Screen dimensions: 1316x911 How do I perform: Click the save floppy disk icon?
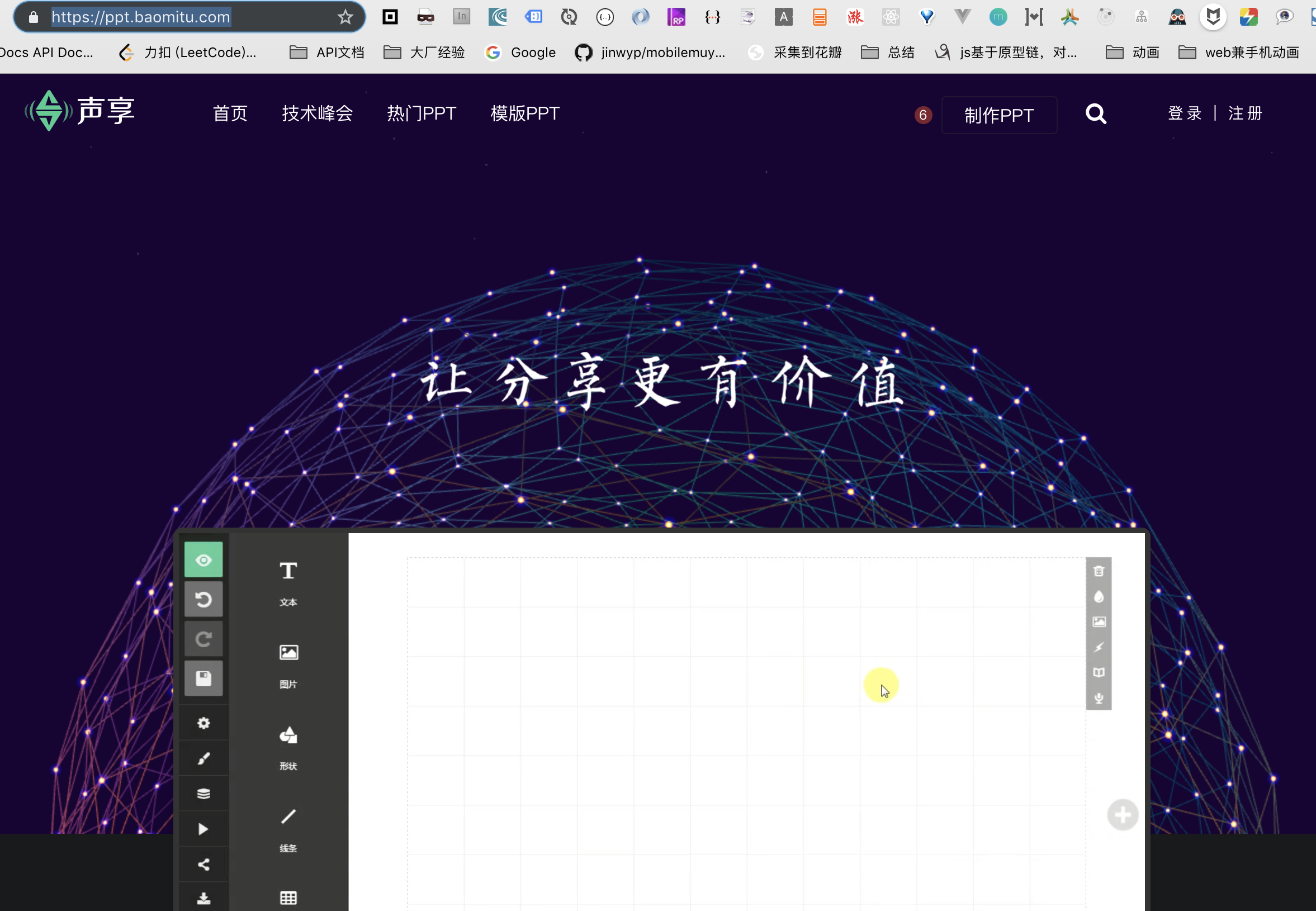(x=203, y=678)
